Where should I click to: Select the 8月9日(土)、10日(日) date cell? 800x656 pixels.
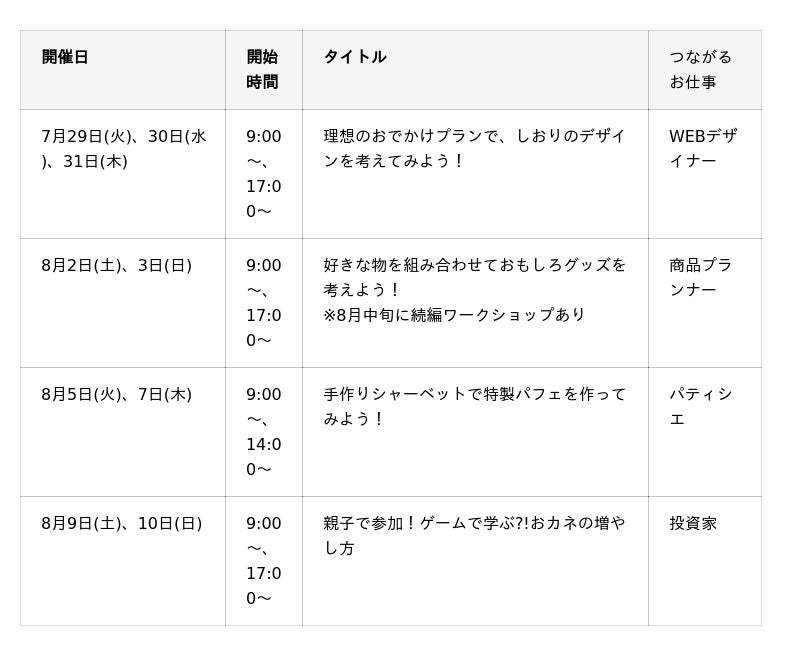pyautogui.click(x=121, y=523)
